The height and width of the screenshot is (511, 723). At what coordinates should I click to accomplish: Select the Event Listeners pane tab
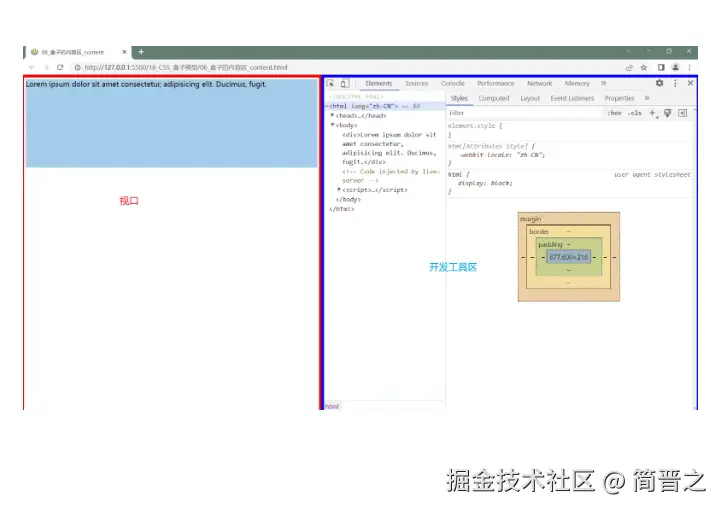click(572, 98)
